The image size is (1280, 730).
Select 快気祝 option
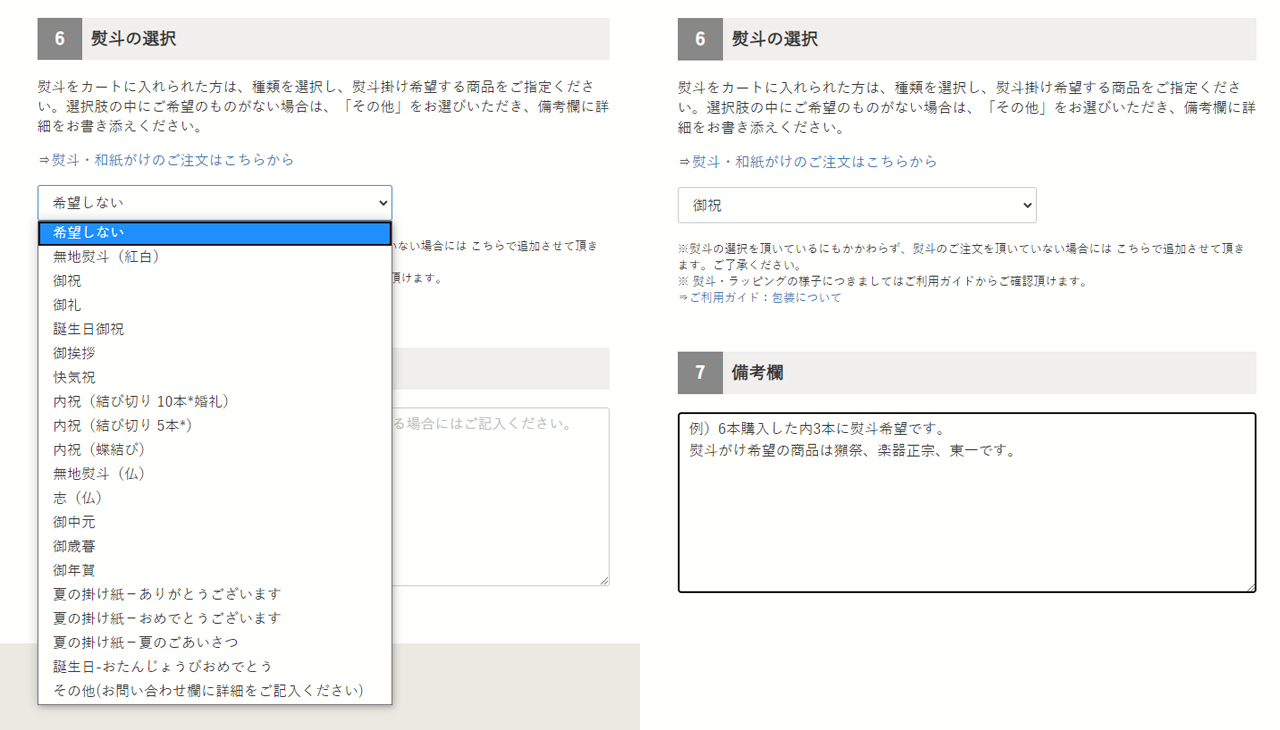click(75, 377)
